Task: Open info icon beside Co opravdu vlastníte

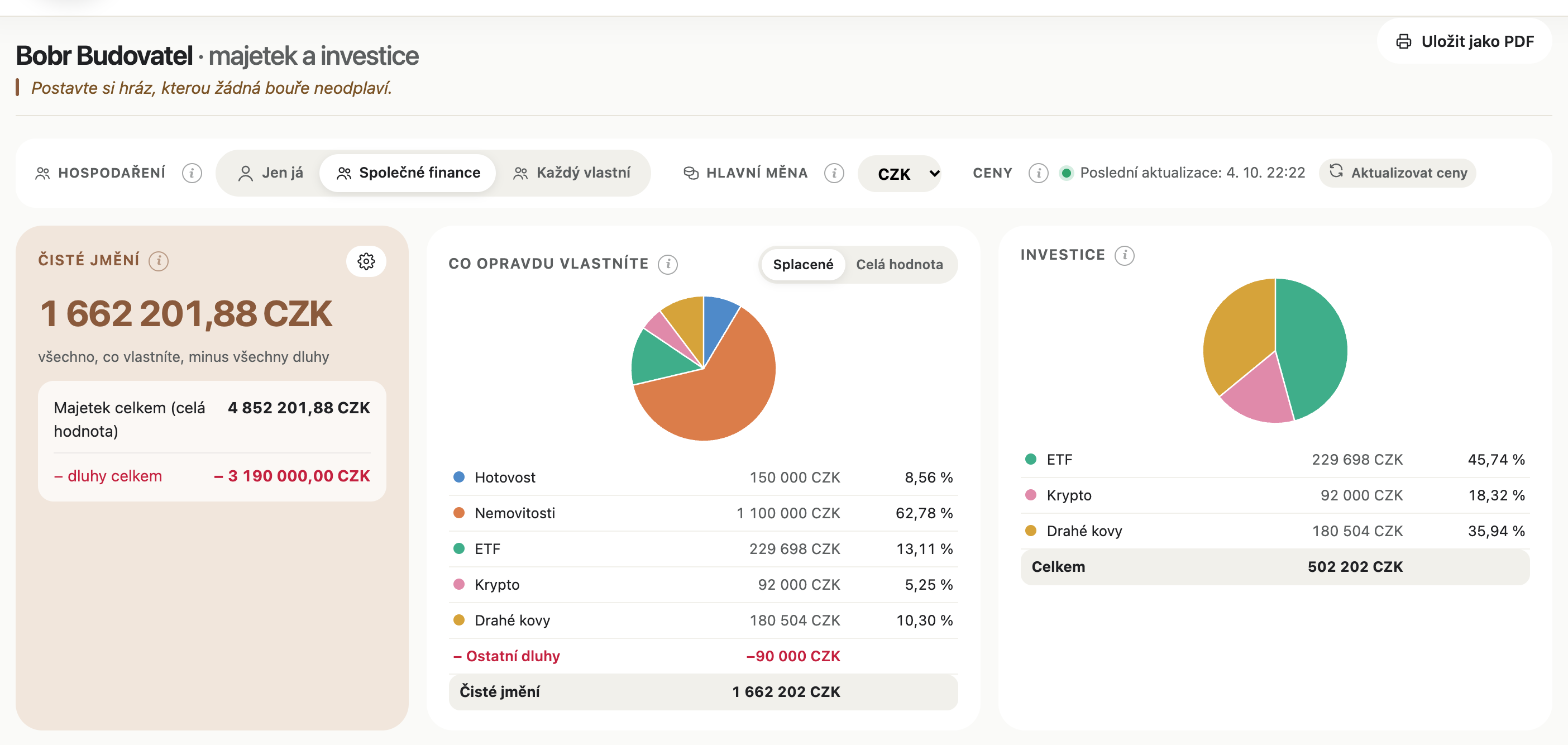Action: [x=668, y=264]
